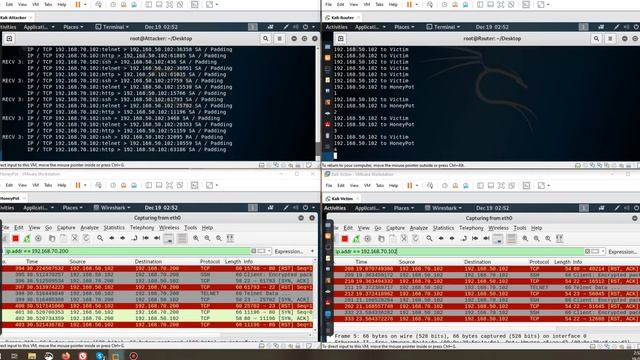Viewport: 640px width, 360px height.
Task: Toggle autoscroll in HoneyPot Wireshark toolbar
Action: (168, 238)
